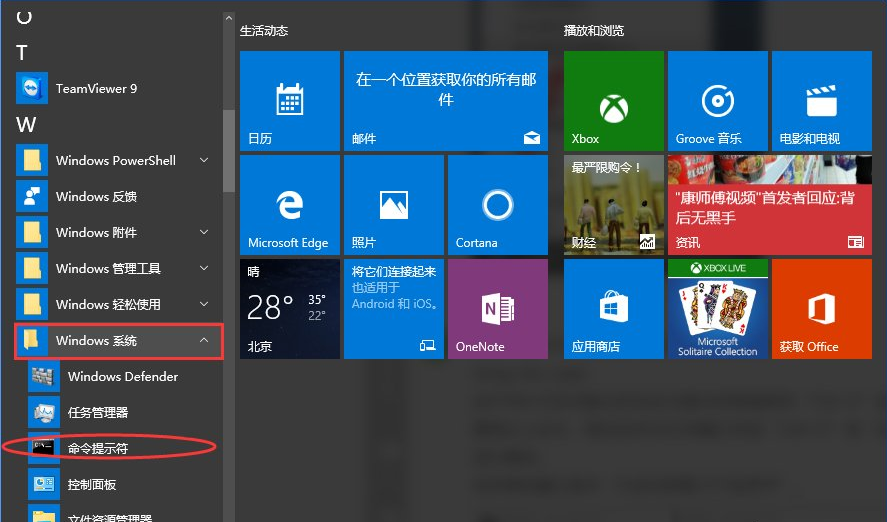
Task: Open 控制面板 from the app list
Action: coord(92,485)
